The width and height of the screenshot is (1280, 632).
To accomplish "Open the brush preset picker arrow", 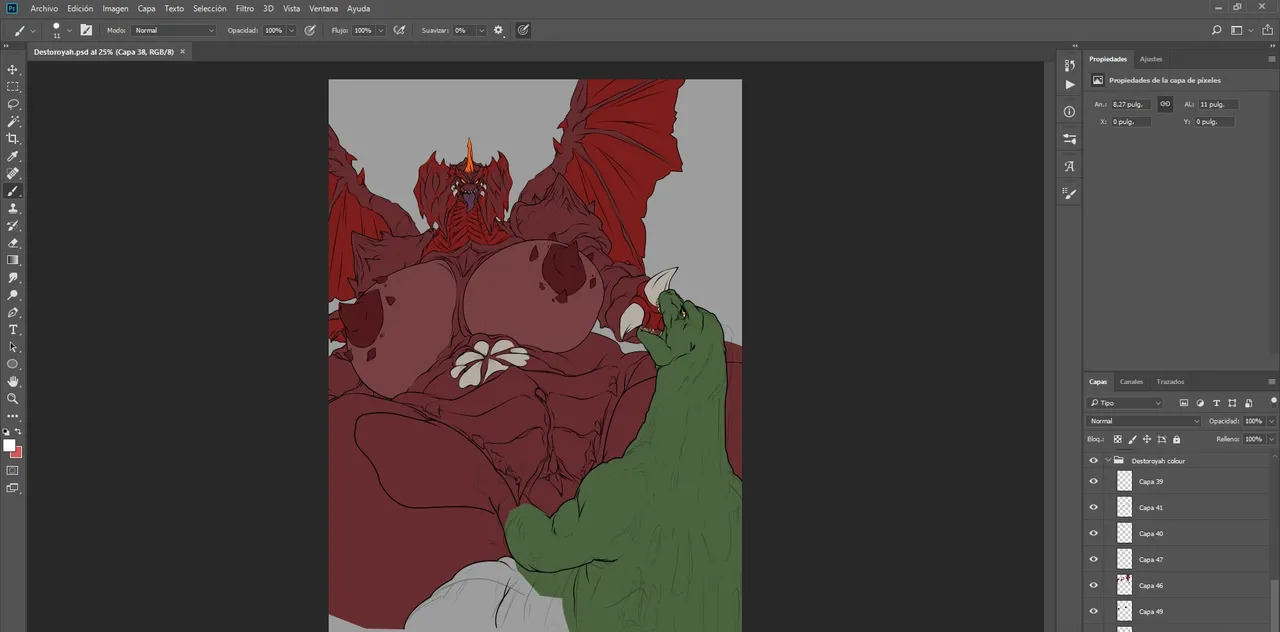I will (x=69, y=31).
